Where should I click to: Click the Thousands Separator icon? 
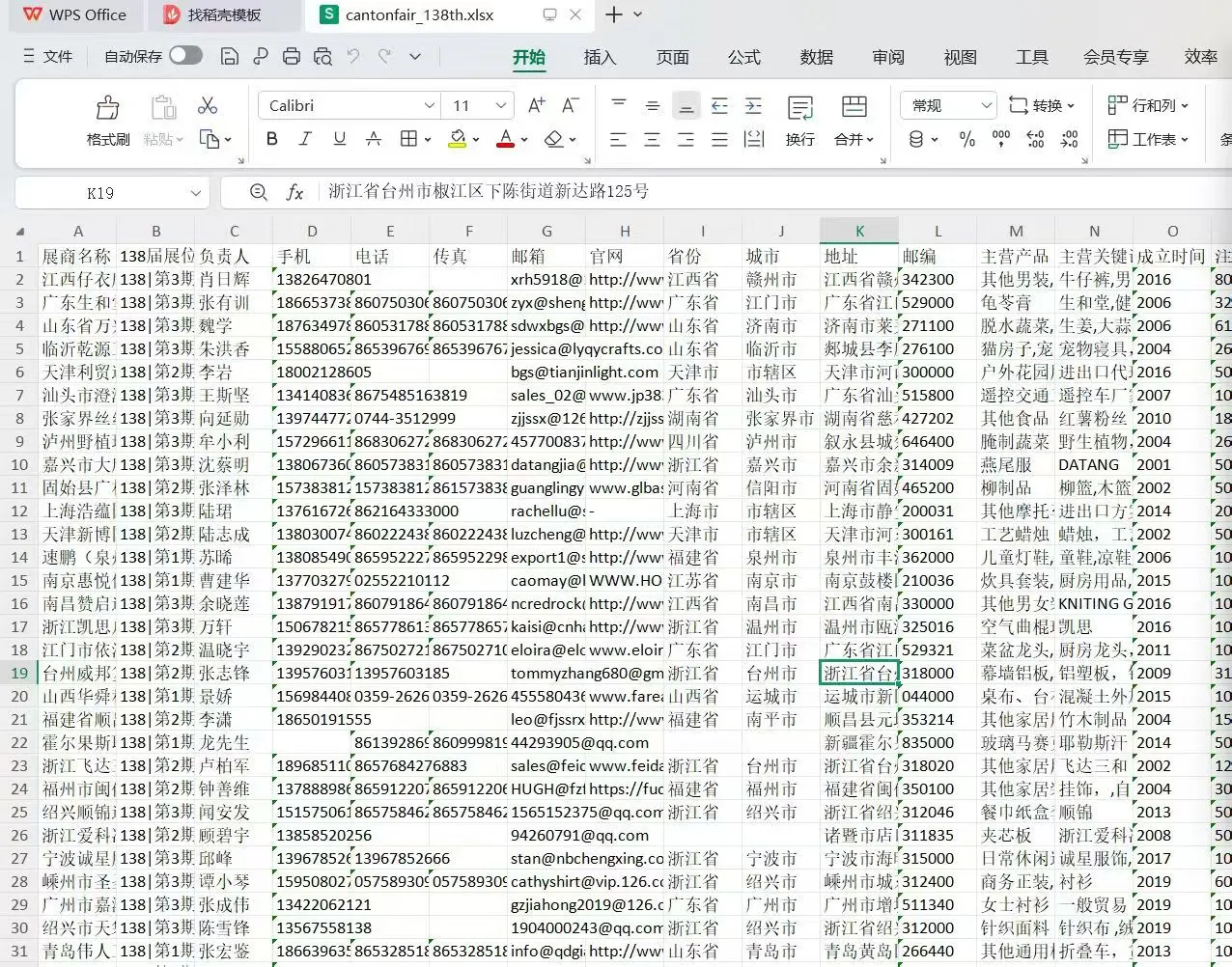tap(1001, 140)
